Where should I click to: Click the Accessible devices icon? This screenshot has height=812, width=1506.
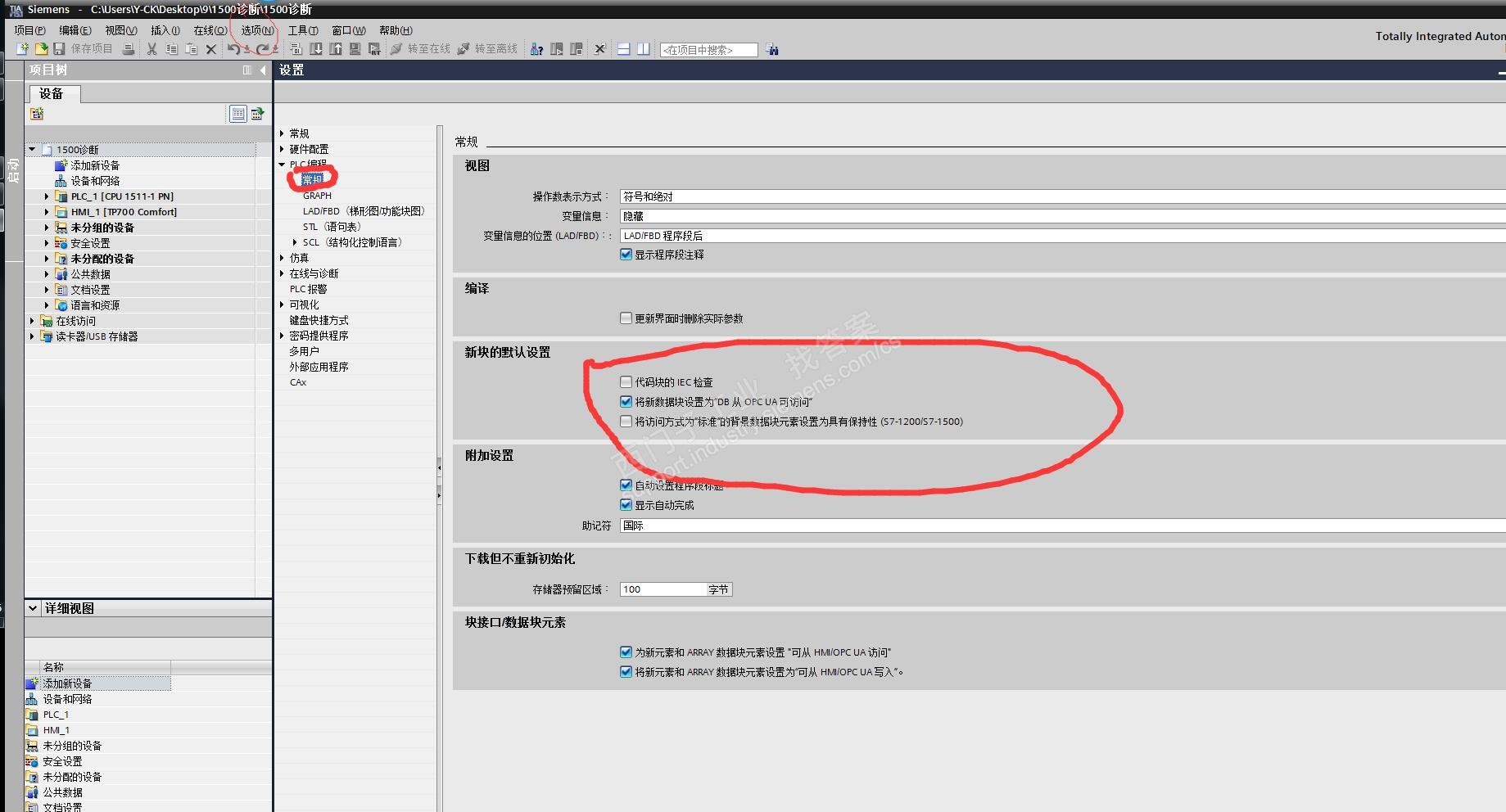(536, 49)
